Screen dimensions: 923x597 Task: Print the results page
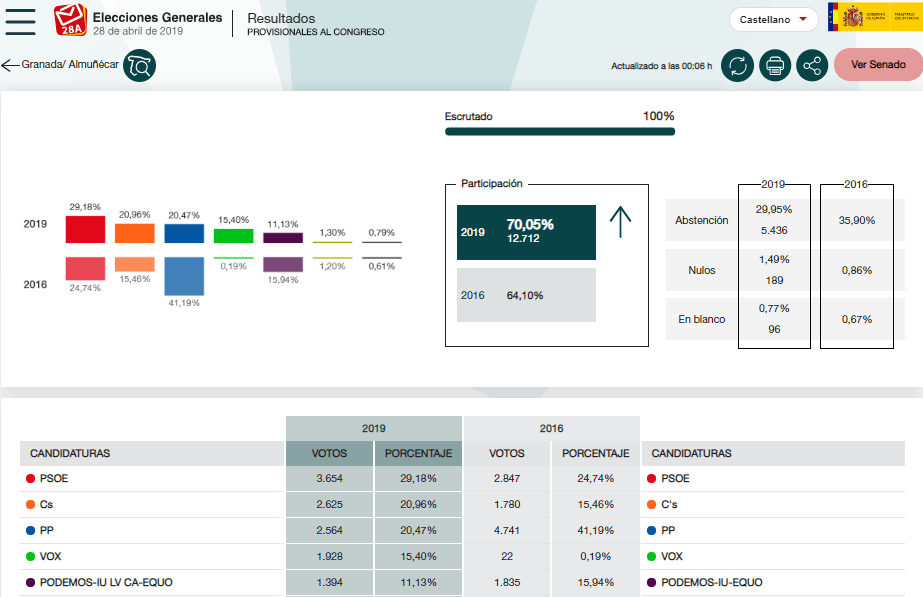[x=775, y=66]
